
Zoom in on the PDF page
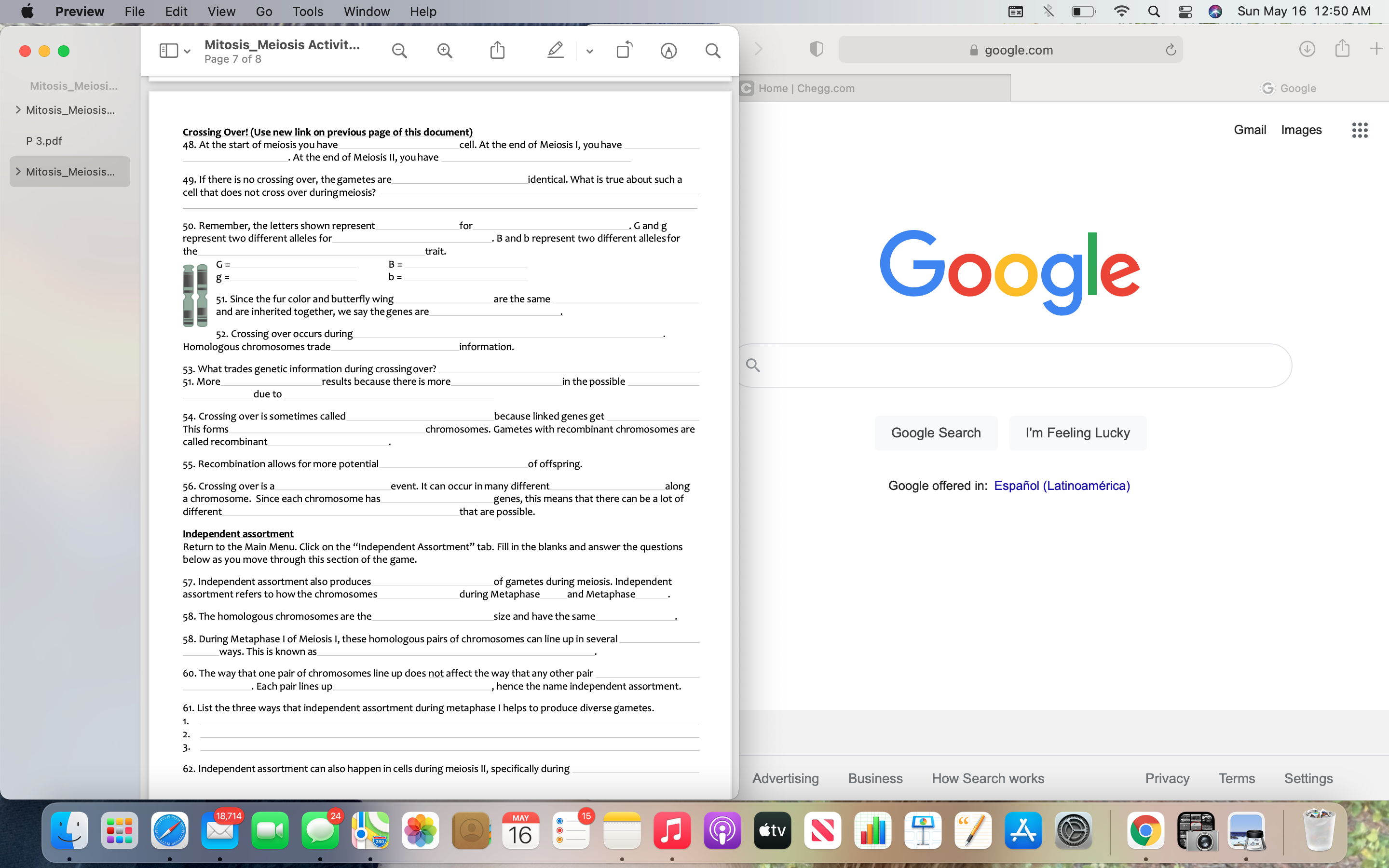pos(445,51)
